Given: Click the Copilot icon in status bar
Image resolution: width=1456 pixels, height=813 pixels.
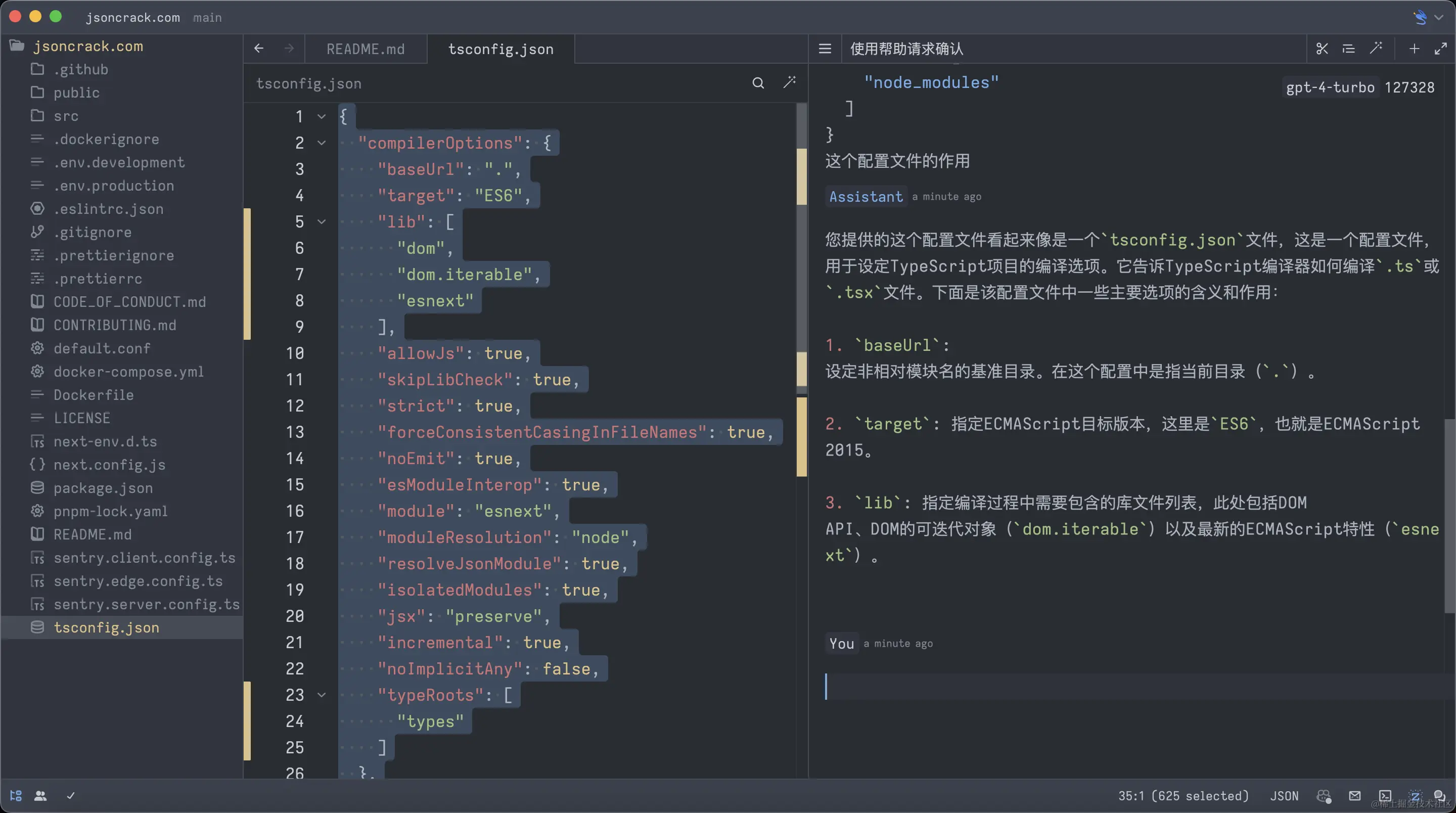Looking at the screenshot, I should pos(1323,795).
